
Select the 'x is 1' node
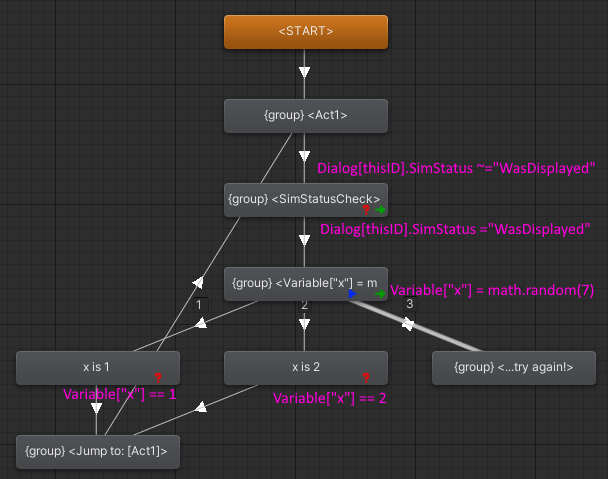click(x=98, y=368)
